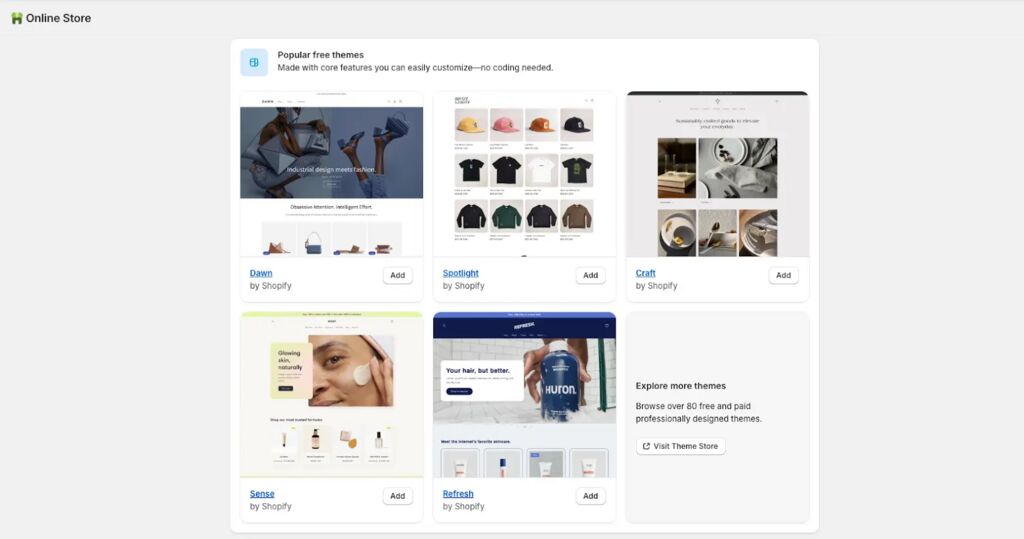Open the Refresh theme link
The width and height of the screenshot is (1024, 539).
point(458,494)
